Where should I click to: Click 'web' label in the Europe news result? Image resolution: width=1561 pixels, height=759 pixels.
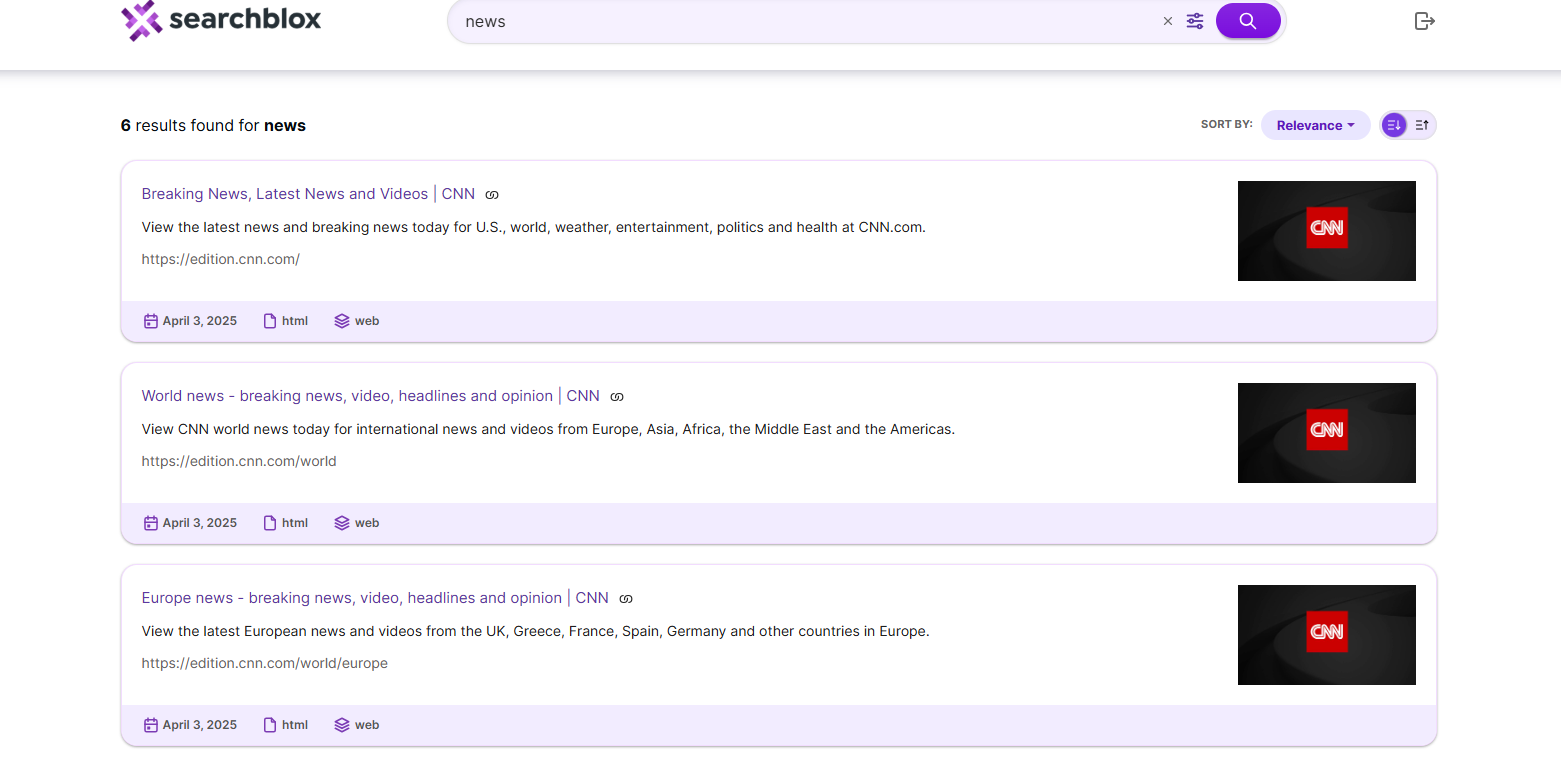(367, 725)
